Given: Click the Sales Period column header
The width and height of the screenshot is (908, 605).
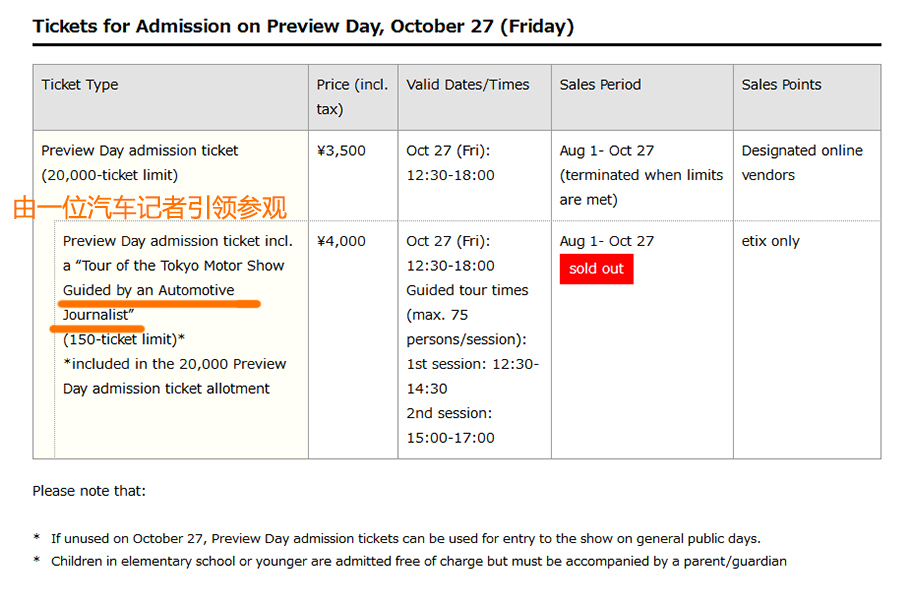Looking at the screenshot, I should click(x=600, y=85).
